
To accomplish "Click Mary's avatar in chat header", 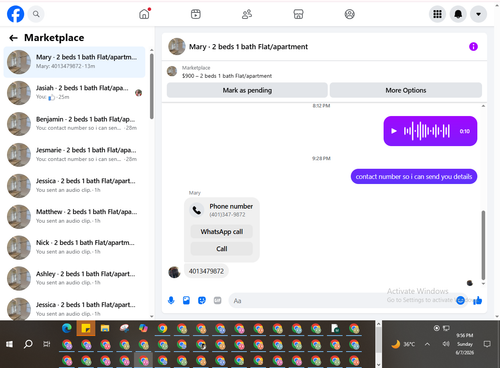I will [x=177, y=46].
